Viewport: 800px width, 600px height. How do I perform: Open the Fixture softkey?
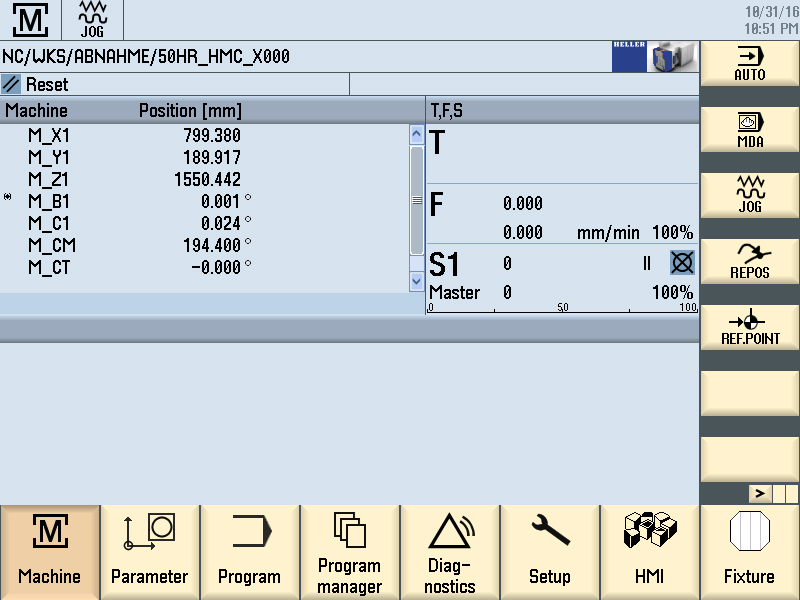click(749, 552)
